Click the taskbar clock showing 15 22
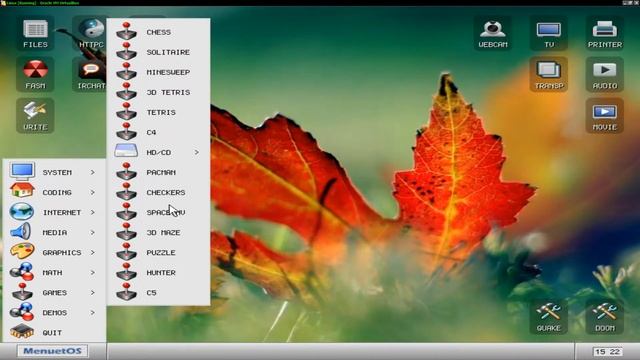Screen dimensions: 640x360 click(x=607, y=351)
